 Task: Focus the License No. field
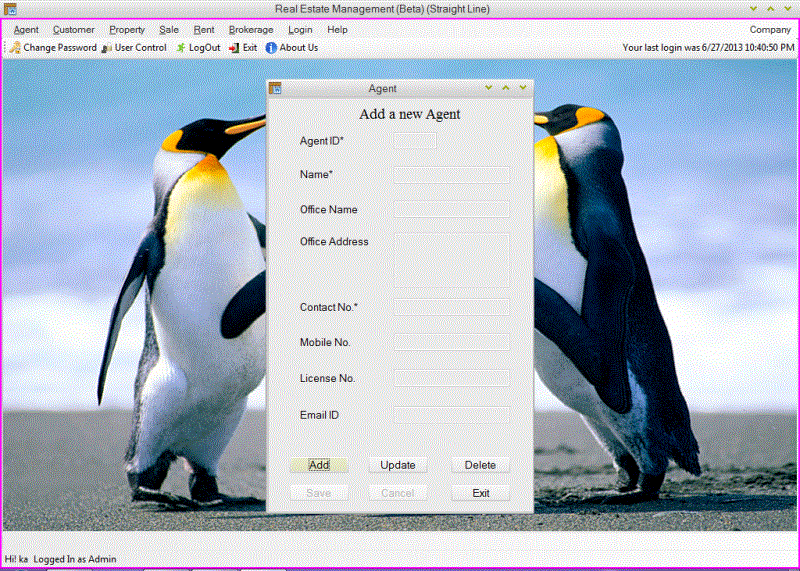coord(452,378)
